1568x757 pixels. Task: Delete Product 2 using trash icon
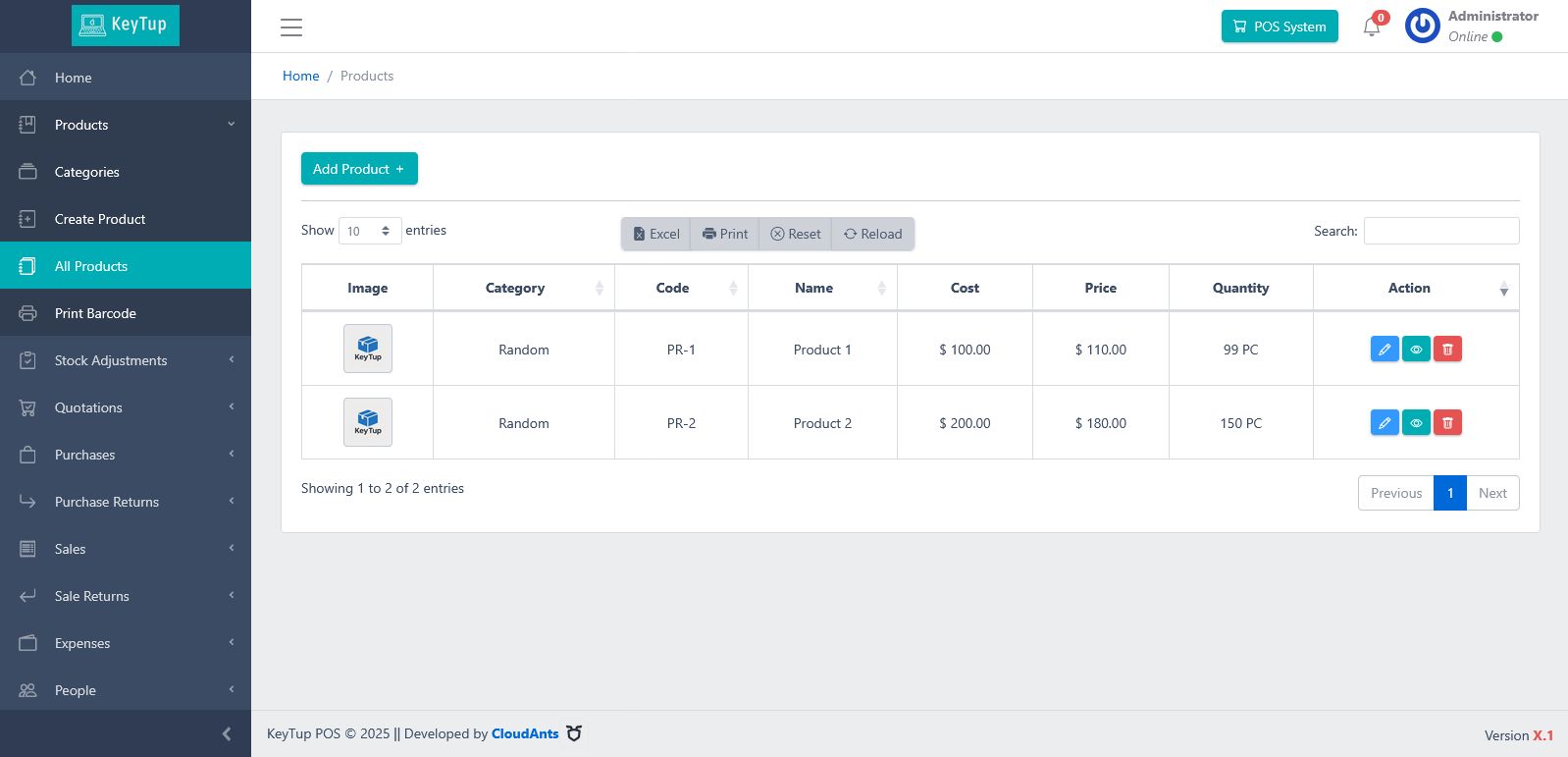pos(1447,423)
